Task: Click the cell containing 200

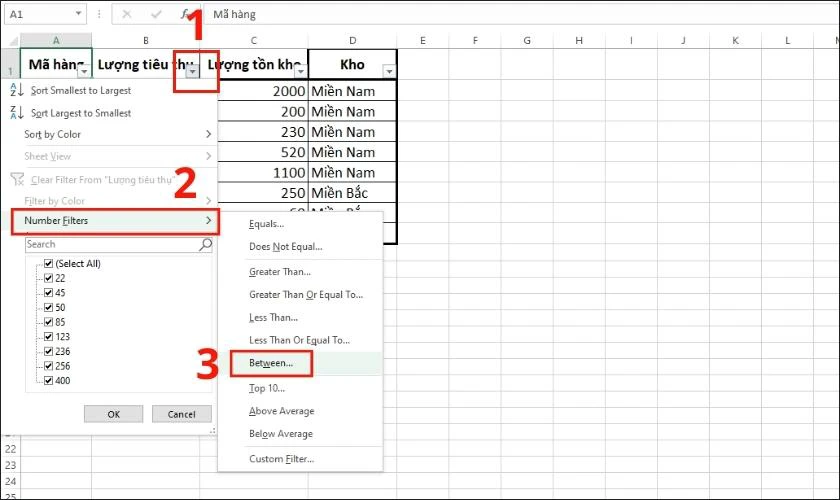Action: (x=263, y=111)
